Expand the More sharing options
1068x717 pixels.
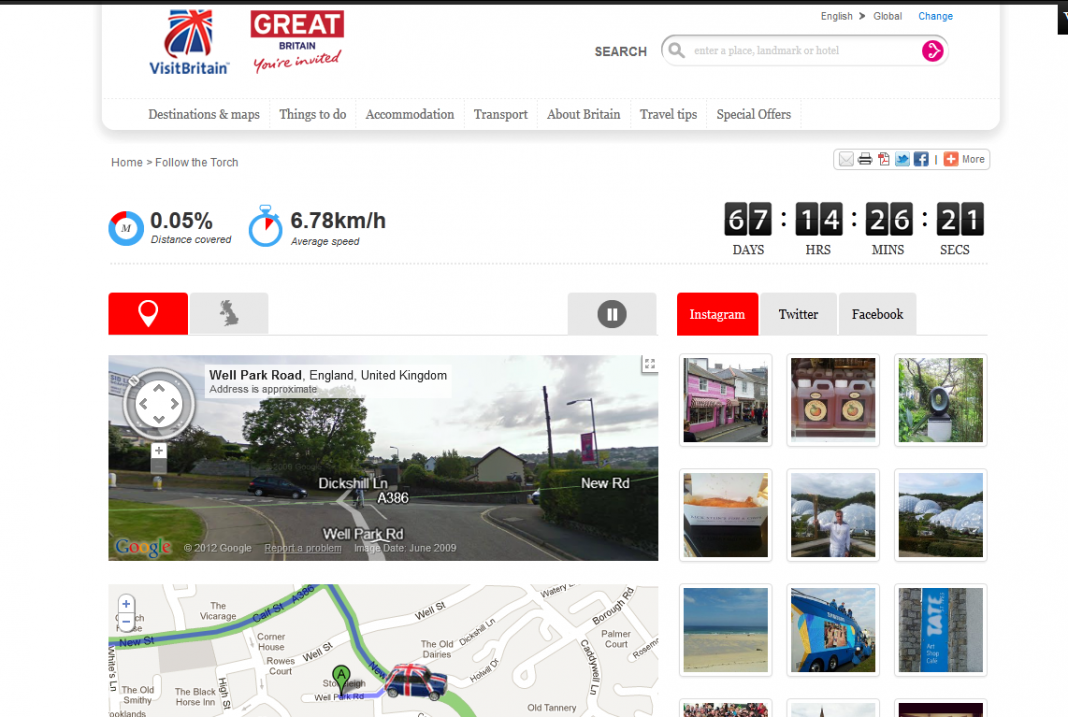coord(965,159)
